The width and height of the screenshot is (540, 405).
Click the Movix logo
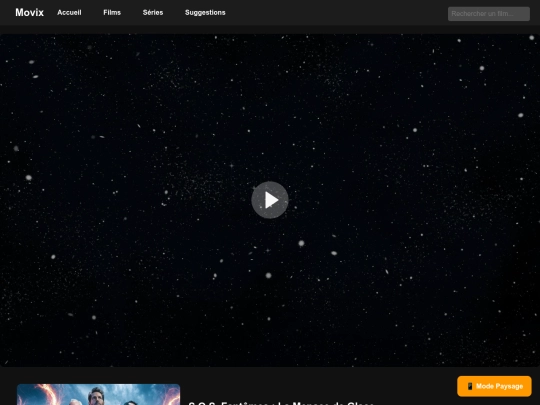pyautogui.click(x=29, y=12)
